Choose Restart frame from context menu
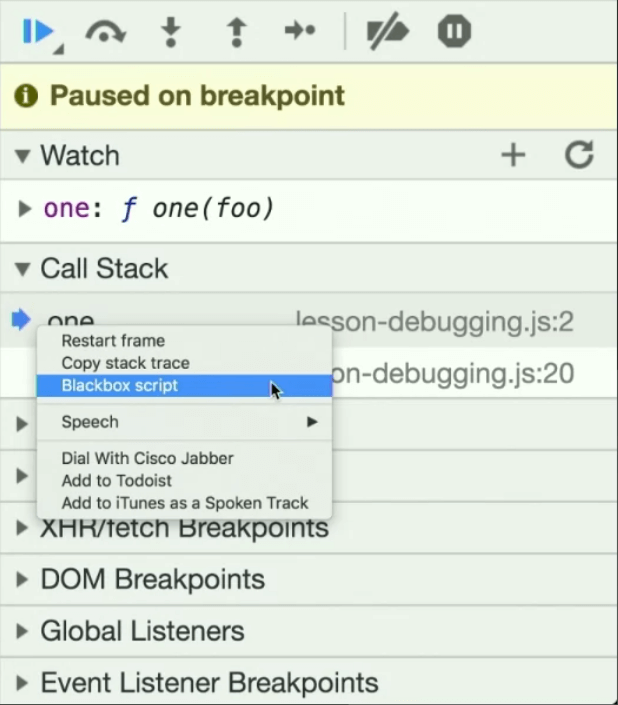Screen dimensions: 618x705 coord(113,341)
